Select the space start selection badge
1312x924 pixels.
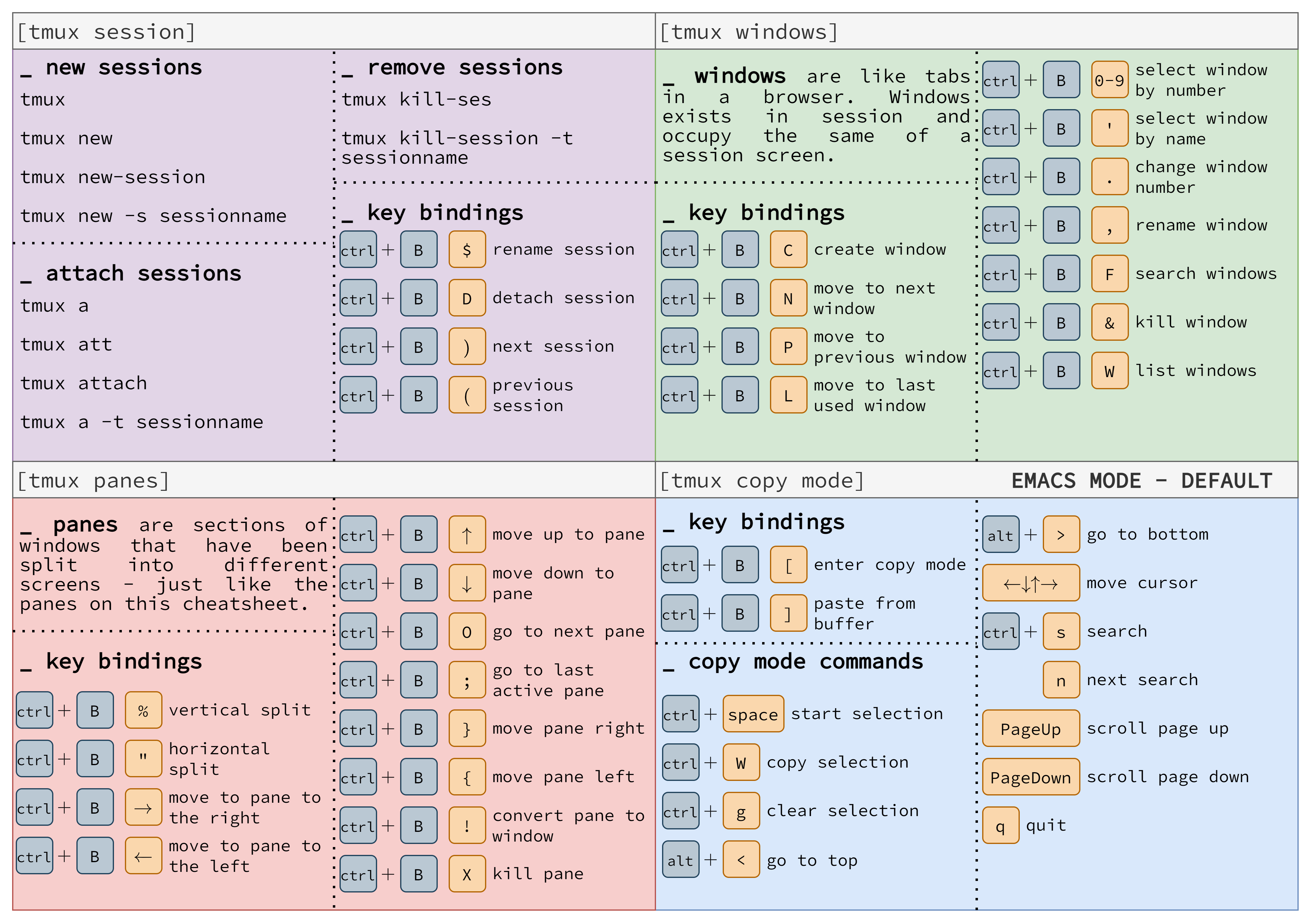click(753, 714)
